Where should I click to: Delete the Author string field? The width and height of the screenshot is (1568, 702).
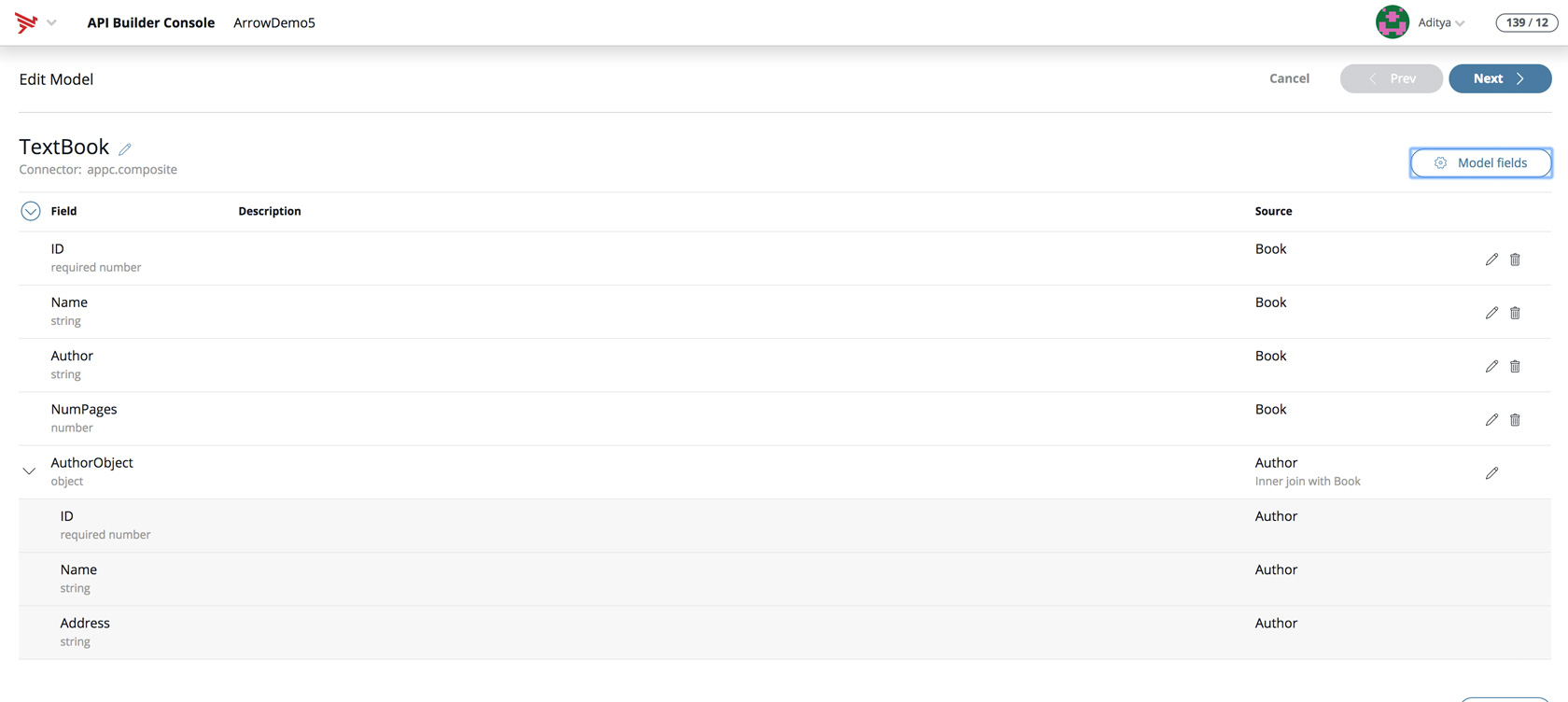[1515, 366]
